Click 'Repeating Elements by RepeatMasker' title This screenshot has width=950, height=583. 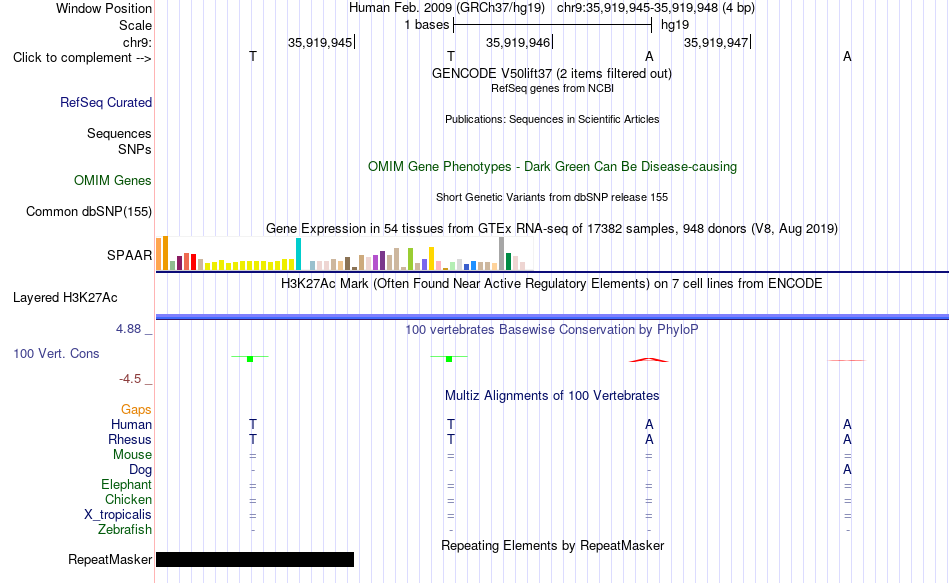(x=553, y=545)
